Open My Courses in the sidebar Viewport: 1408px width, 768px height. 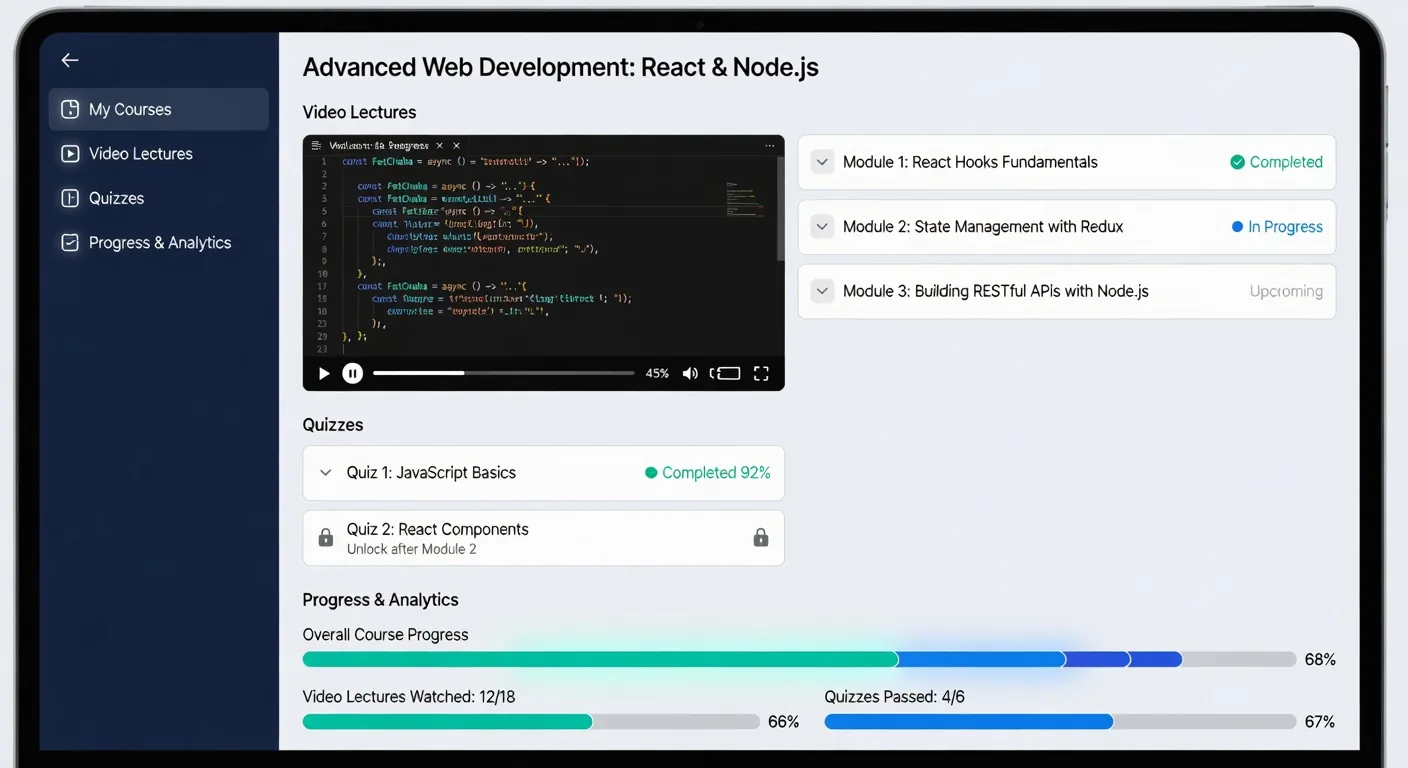click(159, 109)
